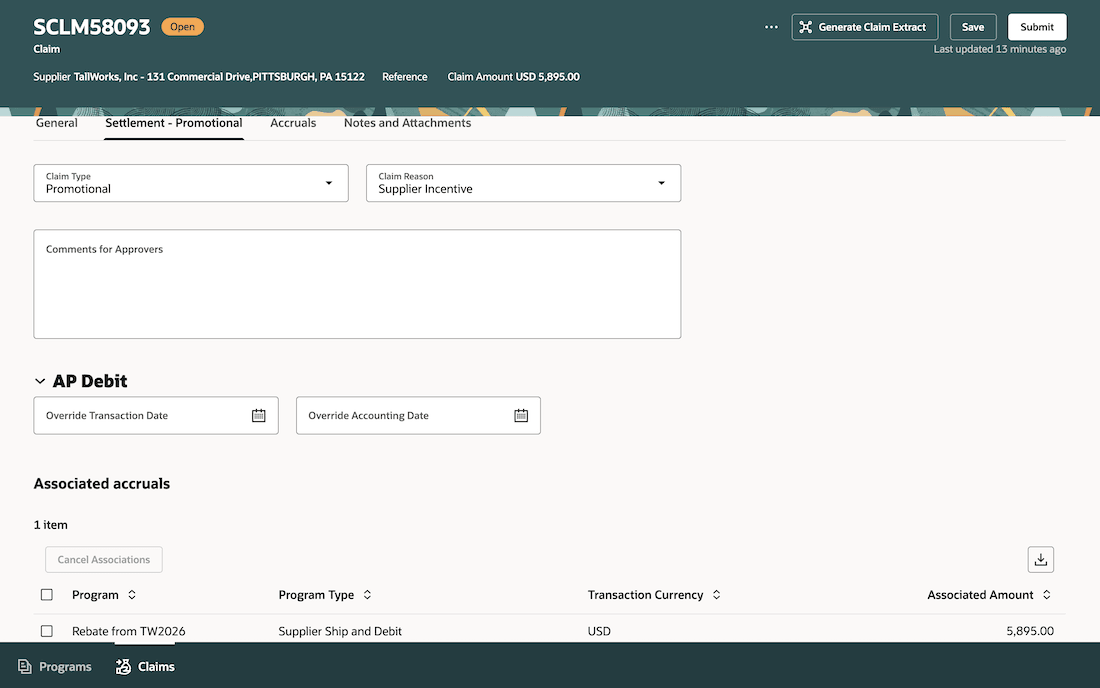Click the Open status badge
This screenshot has width=1100, height=688.
182,27
